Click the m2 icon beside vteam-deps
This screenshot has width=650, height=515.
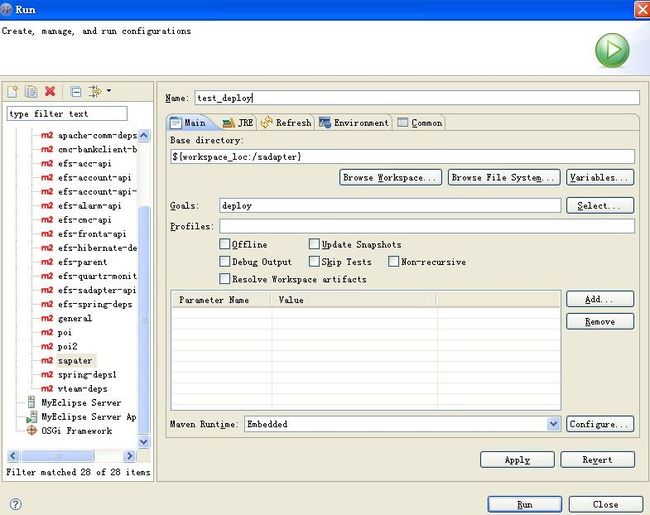coord(47,389)
